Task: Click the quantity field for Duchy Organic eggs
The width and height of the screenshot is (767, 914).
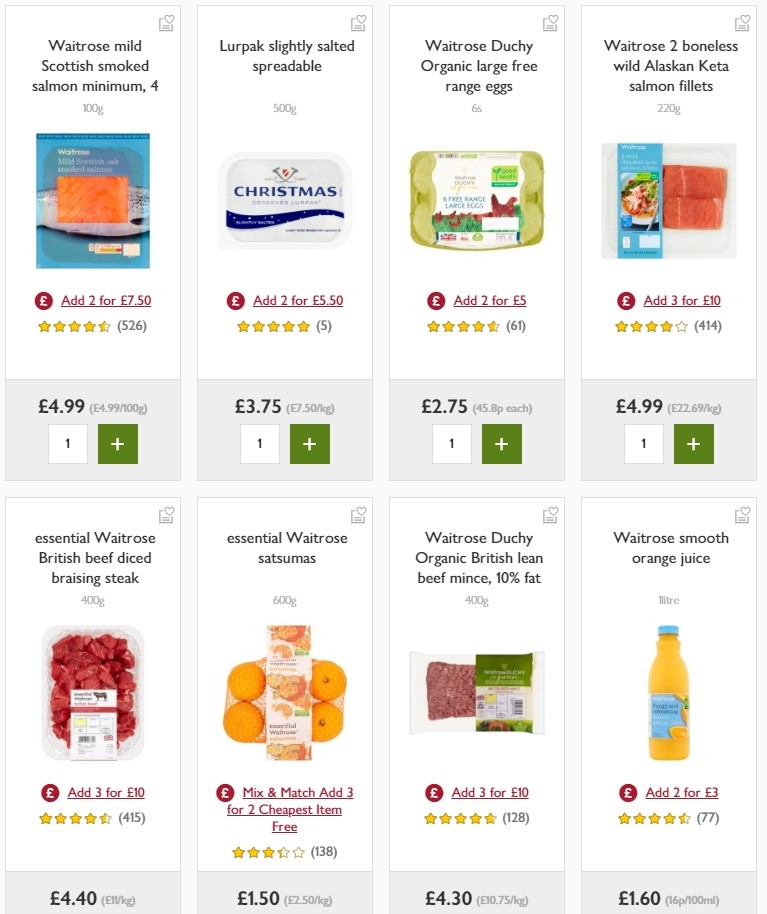Action: 452,443
